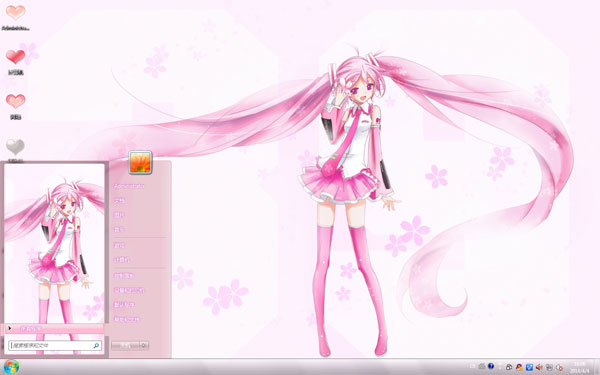This screenshot has width=600, height=375.
Task: Click the gray printer-like tray icon
Action: [482, 367]
